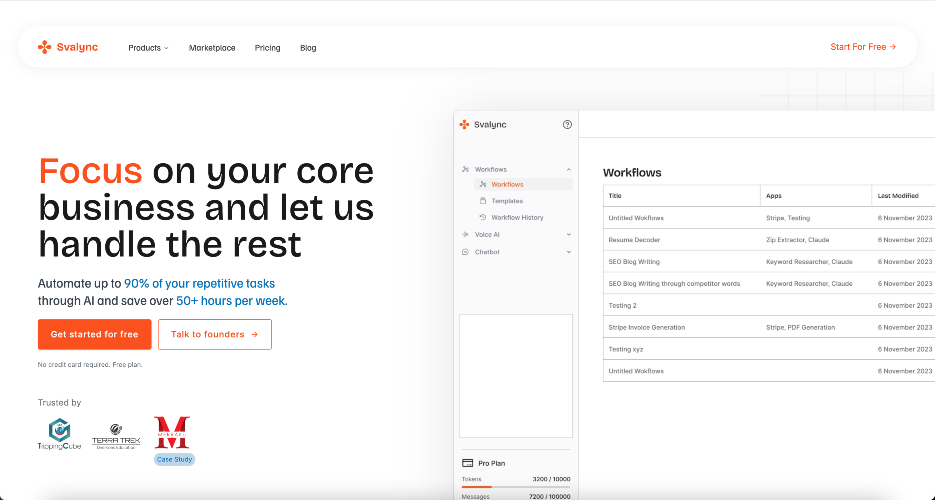The image size is (935, 500).
Task: Click the Svalync logo in the navbar
Action: (68, 47)
